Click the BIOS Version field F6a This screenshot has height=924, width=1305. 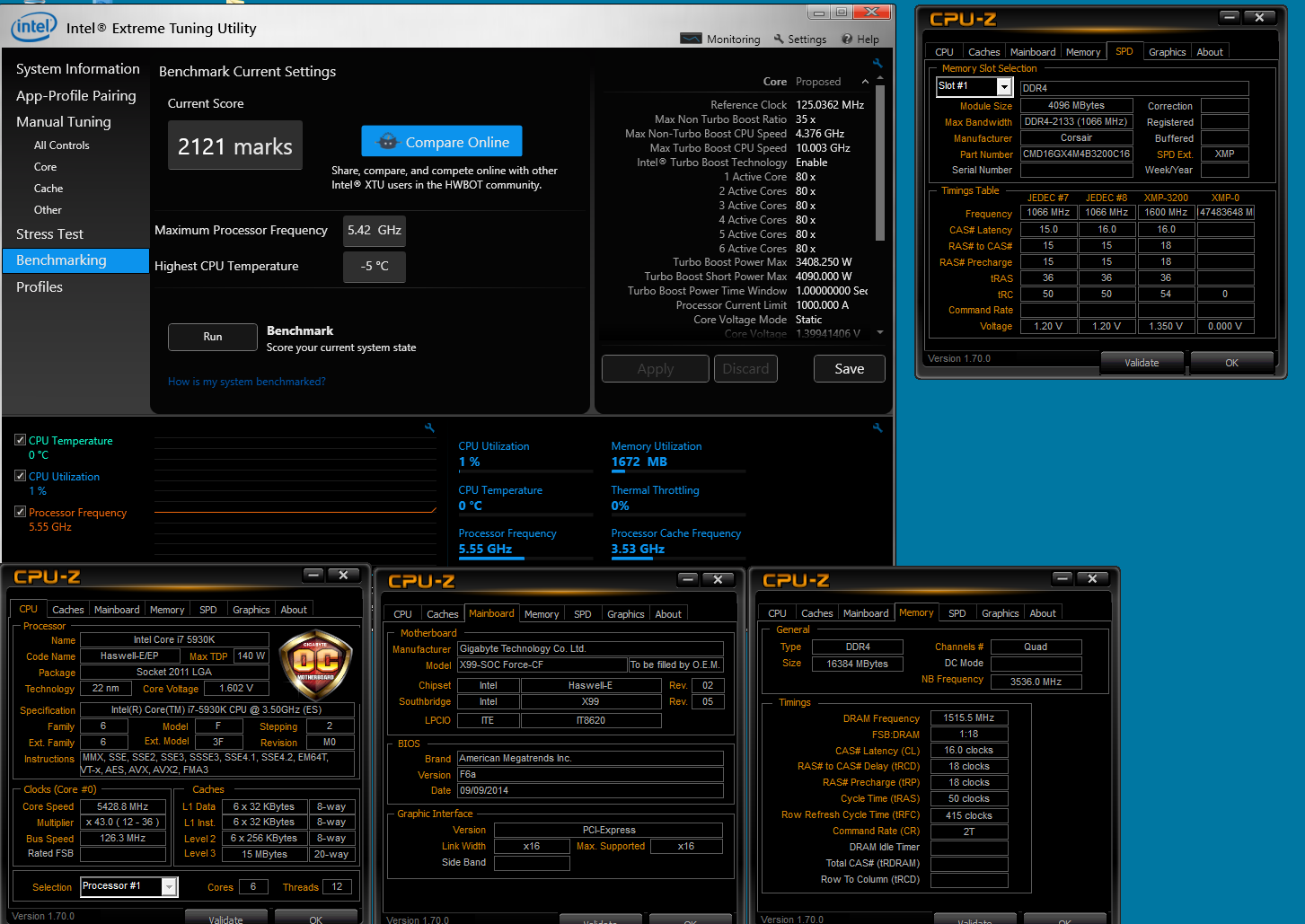(x=590, y=774)
